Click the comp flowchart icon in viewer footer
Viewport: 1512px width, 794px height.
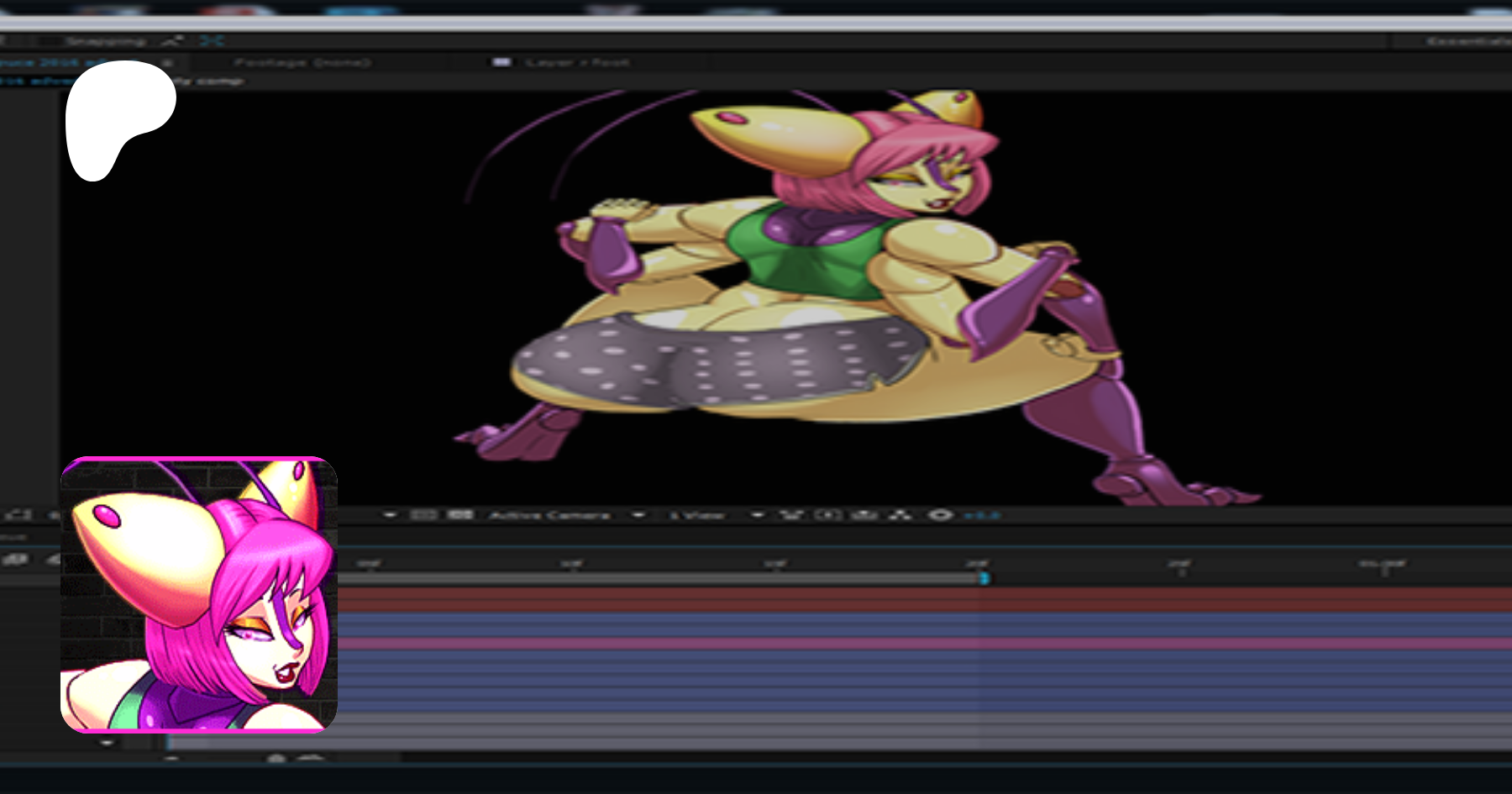[x=900, y=514]
